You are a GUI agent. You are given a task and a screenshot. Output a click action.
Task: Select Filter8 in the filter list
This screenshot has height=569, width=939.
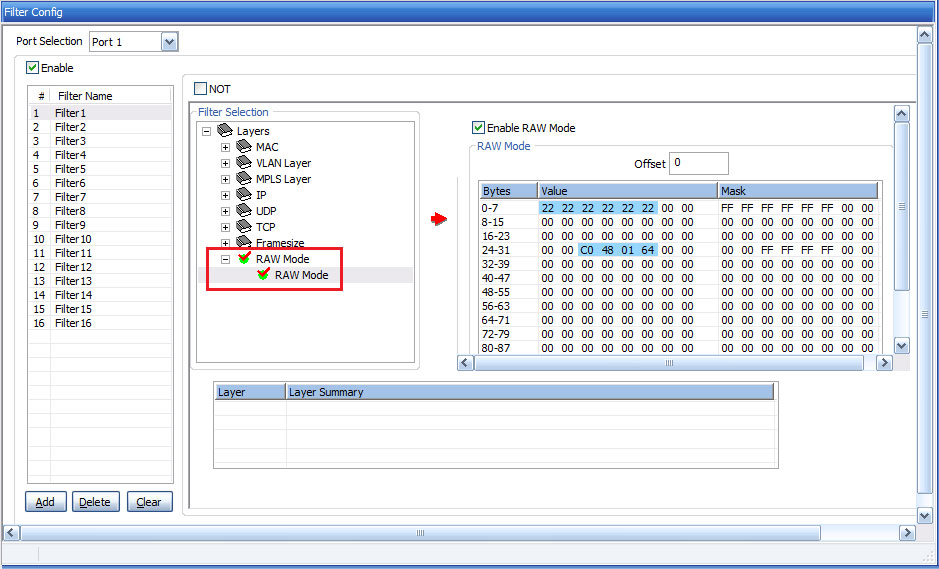point(100,211)
